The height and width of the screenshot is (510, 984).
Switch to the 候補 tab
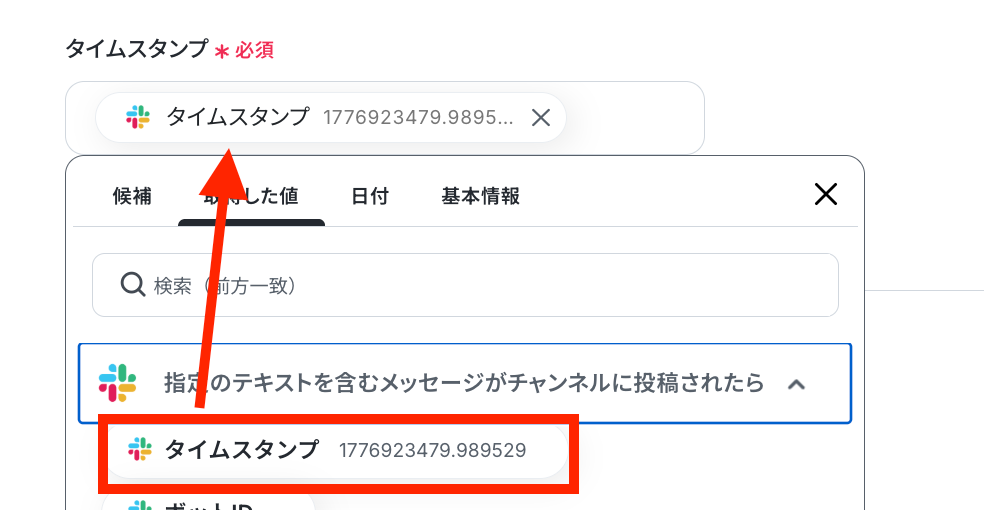coord(132,196)
